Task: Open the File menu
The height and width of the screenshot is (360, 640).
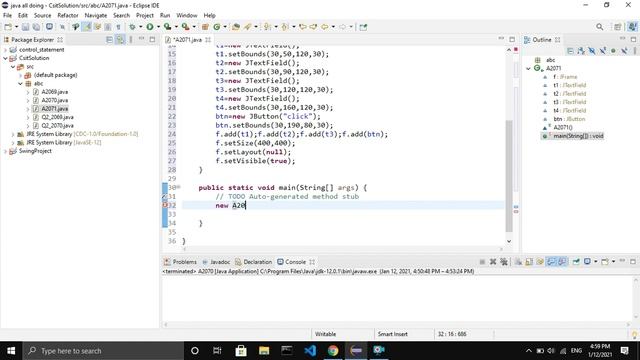Action: pyautogui.click(x=7, y=16)
